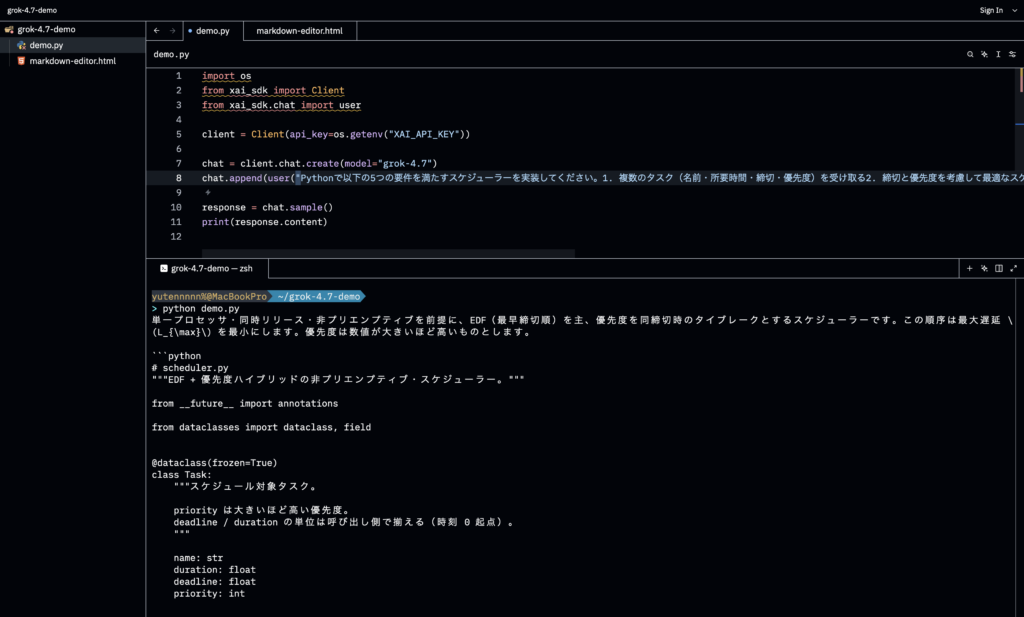Click 'chat.append(user(' on line 8
1024x617 pixels.
pyautogui.click(x=248, y=178)
